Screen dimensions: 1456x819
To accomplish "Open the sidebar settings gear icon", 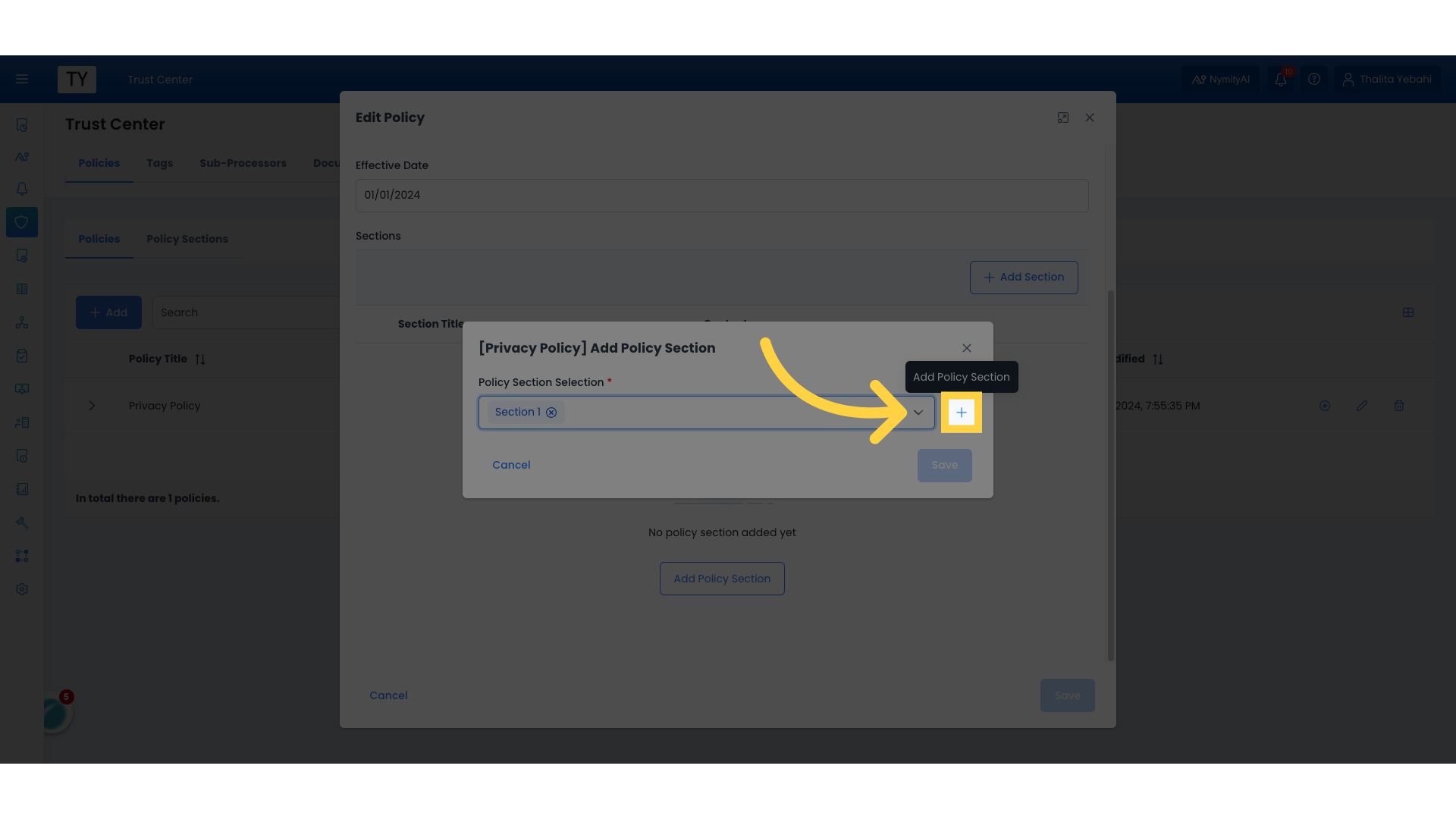I will pyautogui.click(x=22, y=589).
